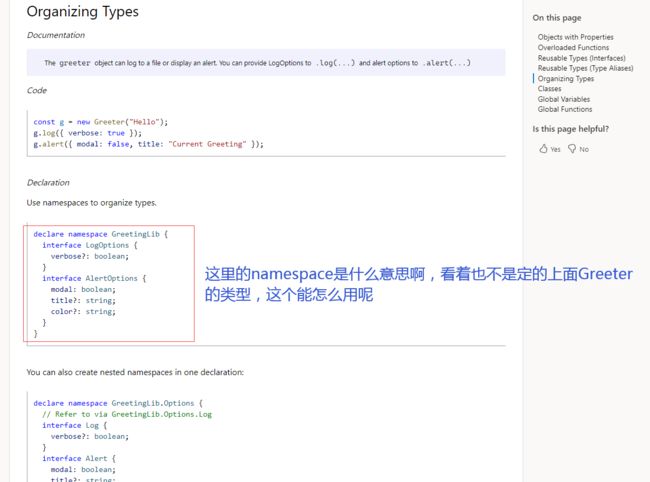Click the g.alert modal false code line
The height and width of the screenshot is (482, 650).
(x=148, y=144)
